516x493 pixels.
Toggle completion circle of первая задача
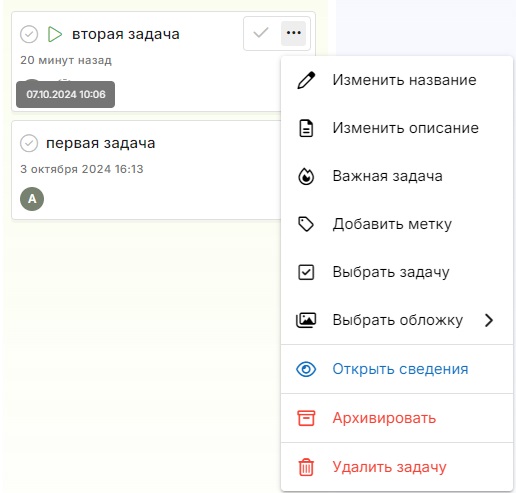pyautogui.click(x=29, y=143)
